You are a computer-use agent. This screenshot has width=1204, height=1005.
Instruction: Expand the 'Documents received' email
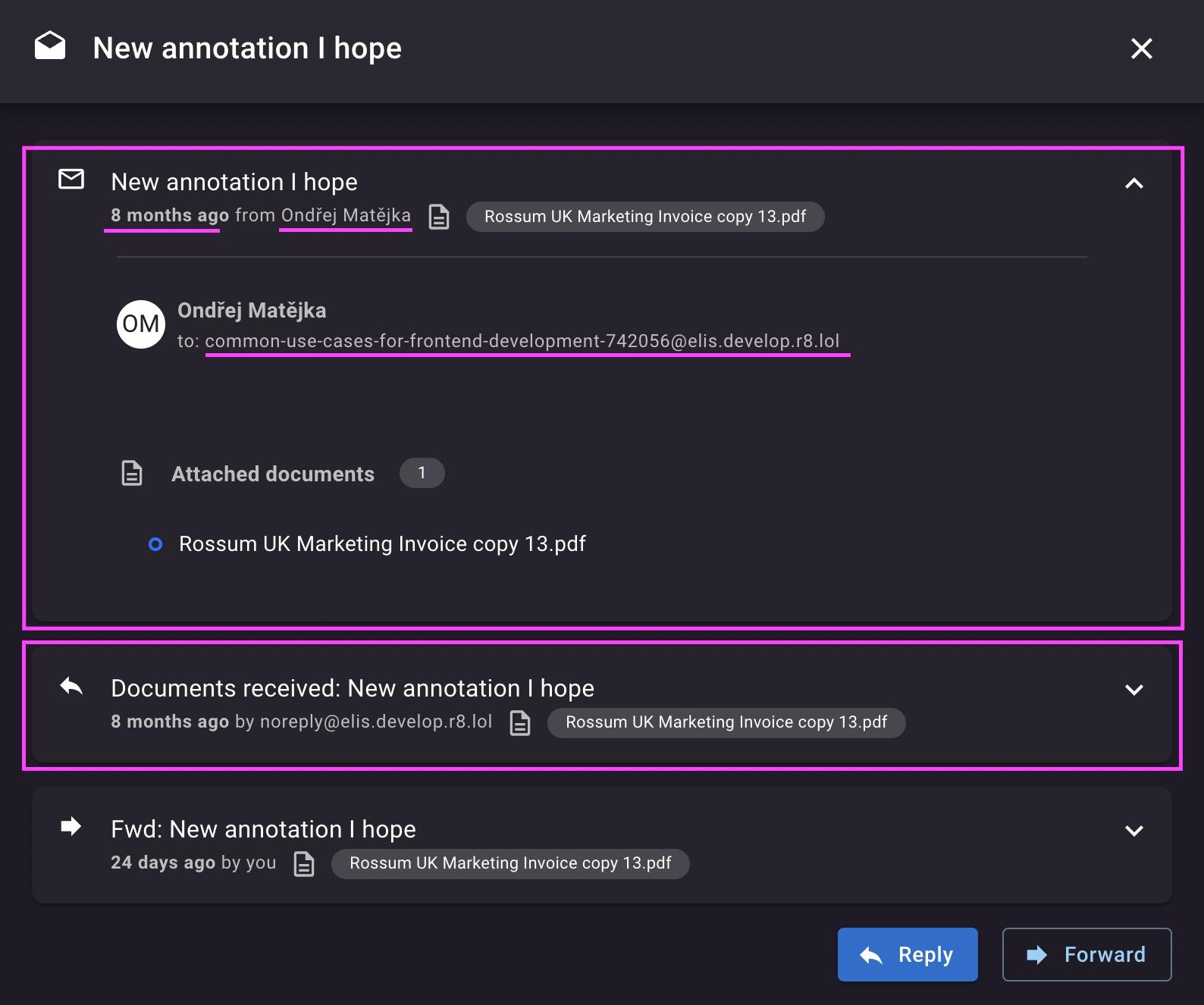click(1133, 690)
